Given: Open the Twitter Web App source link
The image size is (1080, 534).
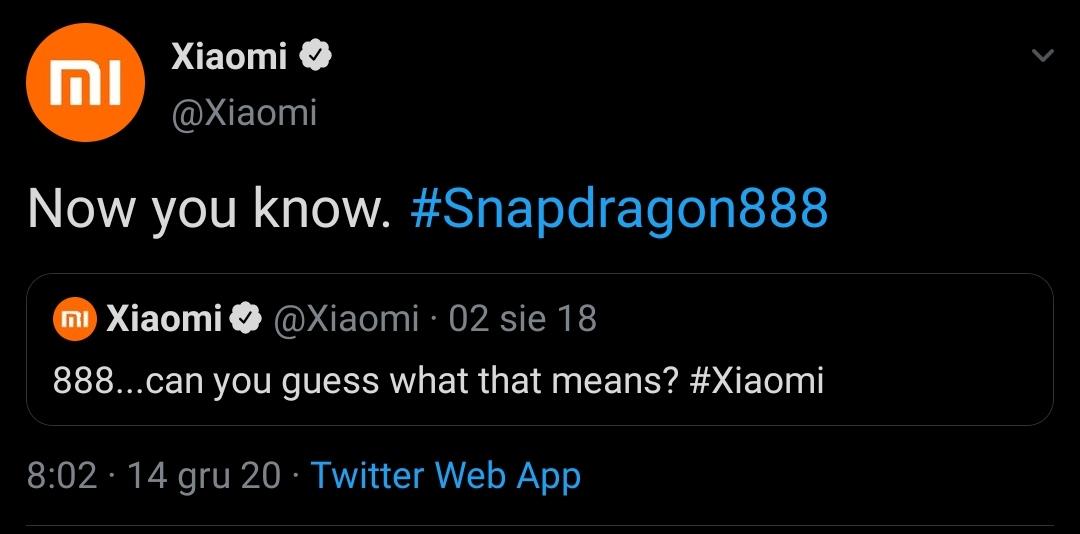Looking at the screenshot, I should click(x=445, y=475).
